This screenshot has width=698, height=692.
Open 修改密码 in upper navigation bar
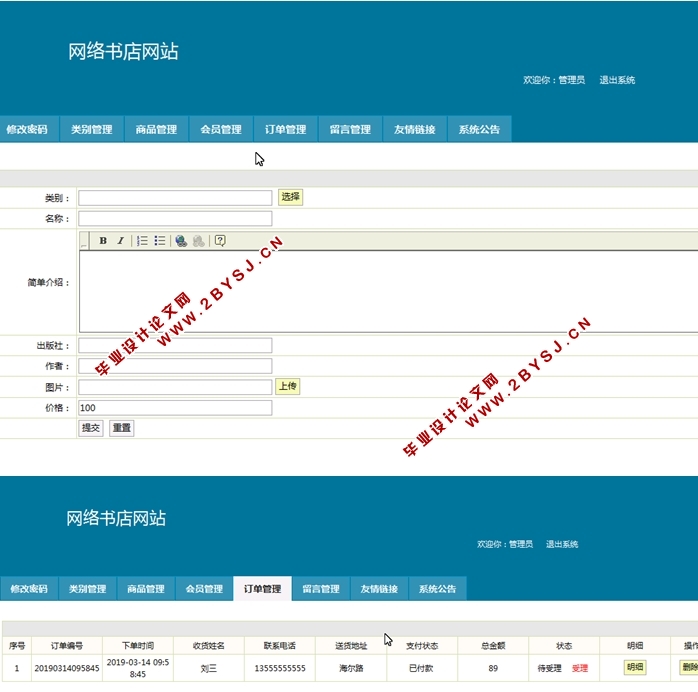click(x=27, y=129)
